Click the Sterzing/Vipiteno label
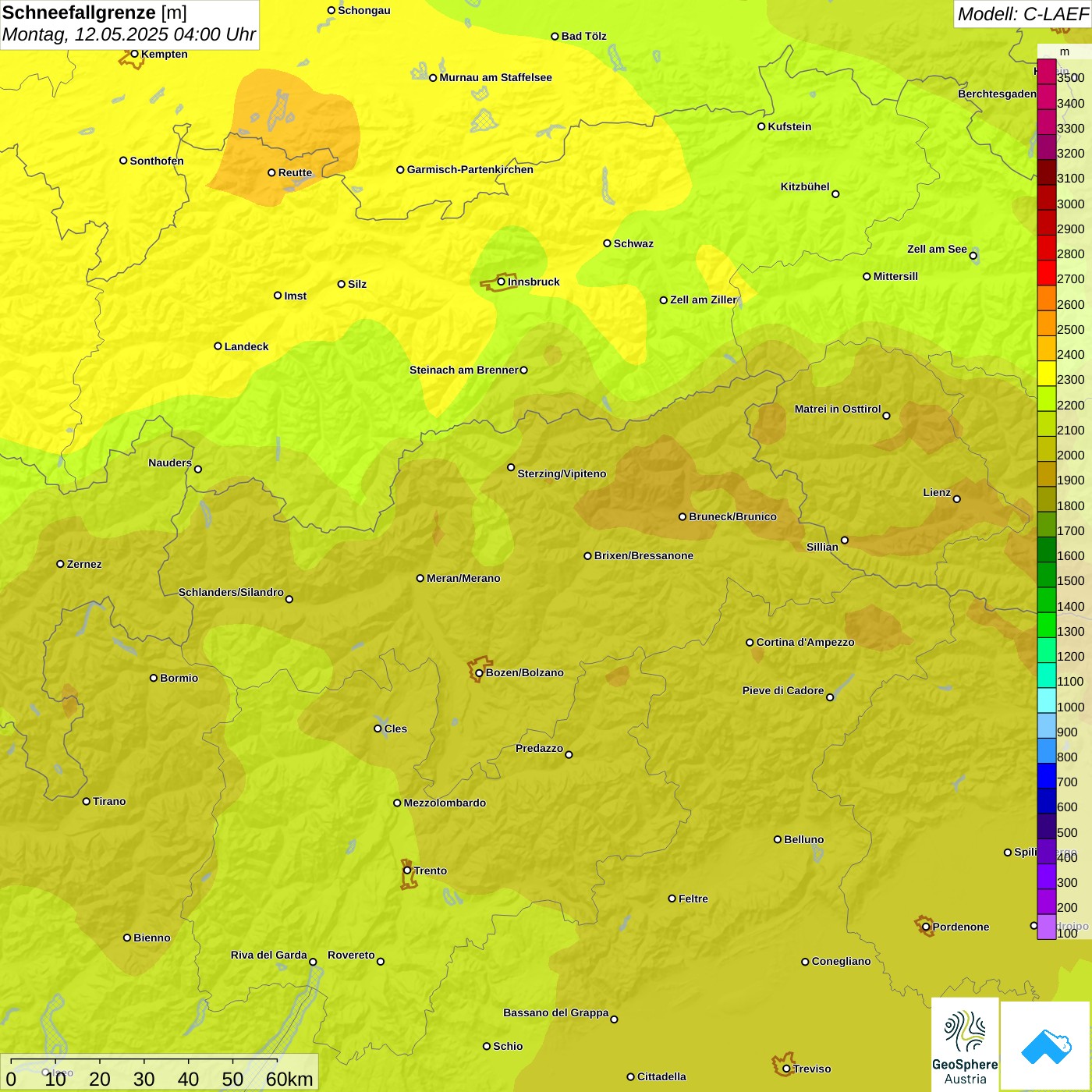The height and width of the screenshot is (1092, 1092). click(x=562, y=473)
